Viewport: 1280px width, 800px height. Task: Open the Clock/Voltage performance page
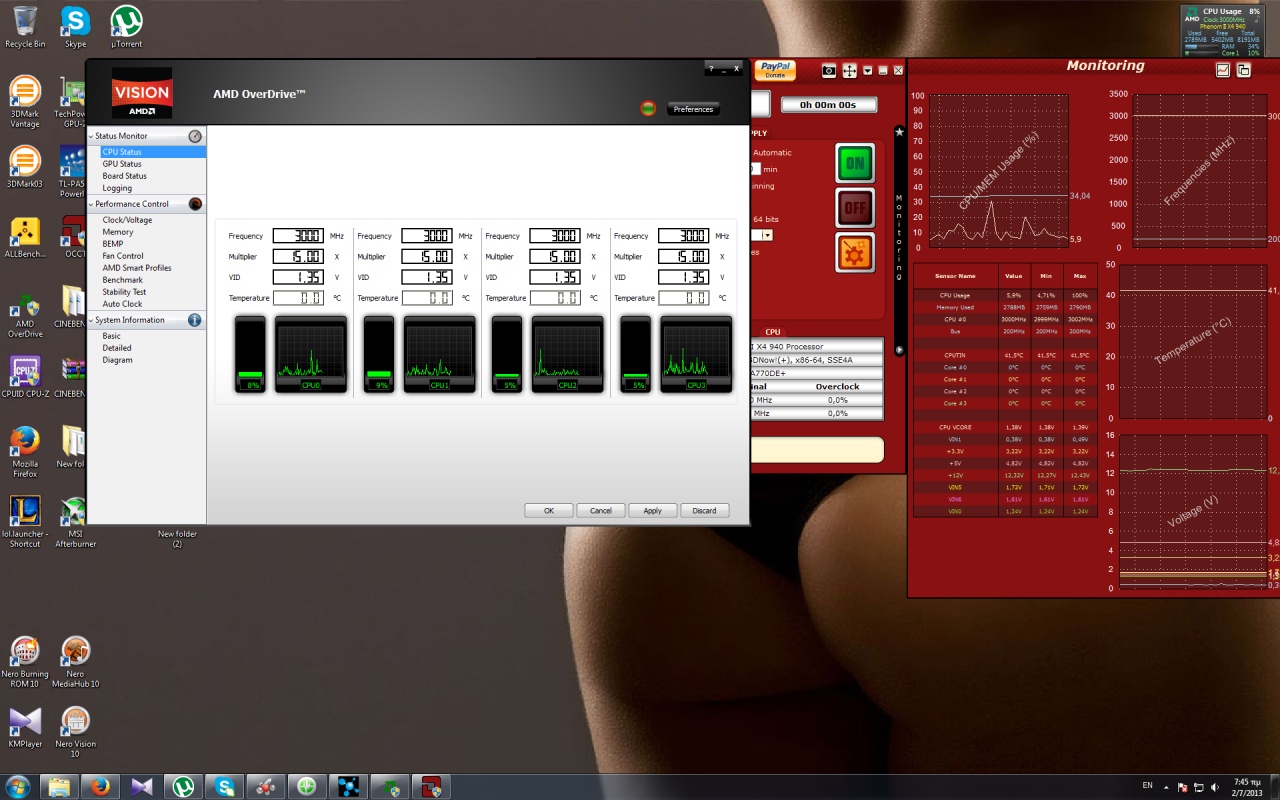127,220
